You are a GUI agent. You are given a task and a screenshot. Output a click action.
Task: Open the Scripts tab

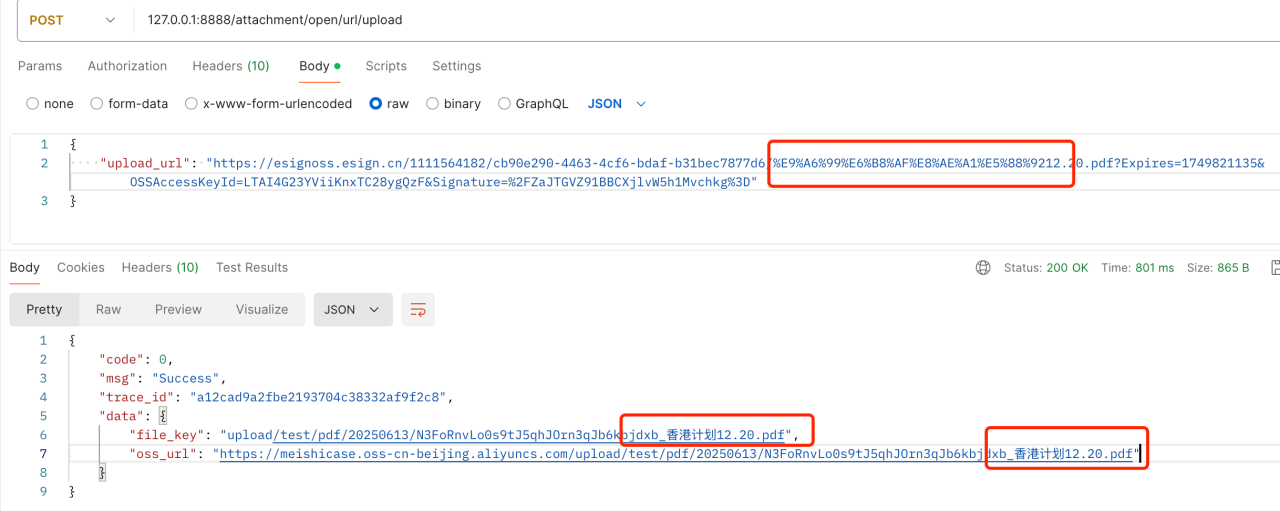[x=386, y=66]
